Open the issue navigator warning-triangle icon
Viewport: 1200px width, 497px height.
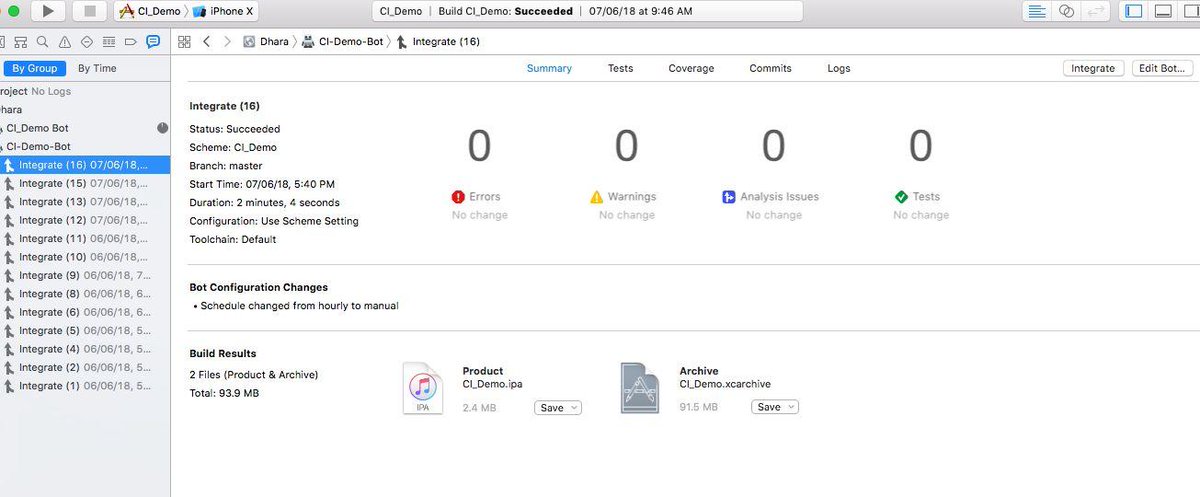coord(64,42)
